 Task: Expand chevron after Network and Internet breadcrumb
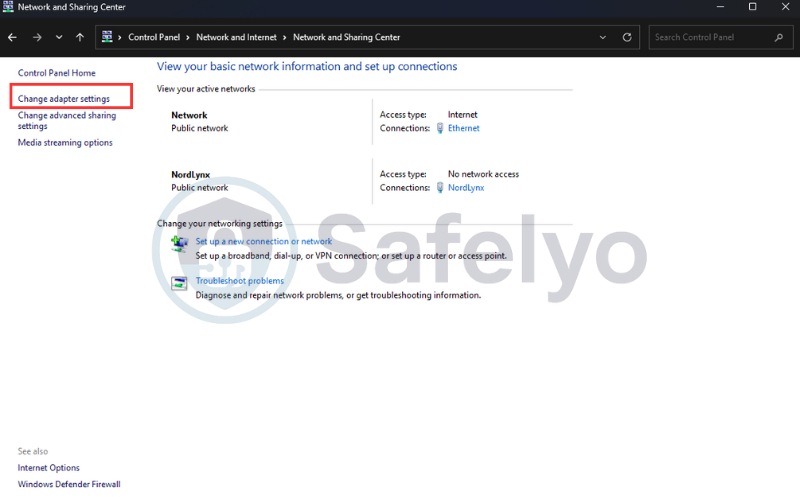pos(284,37)
